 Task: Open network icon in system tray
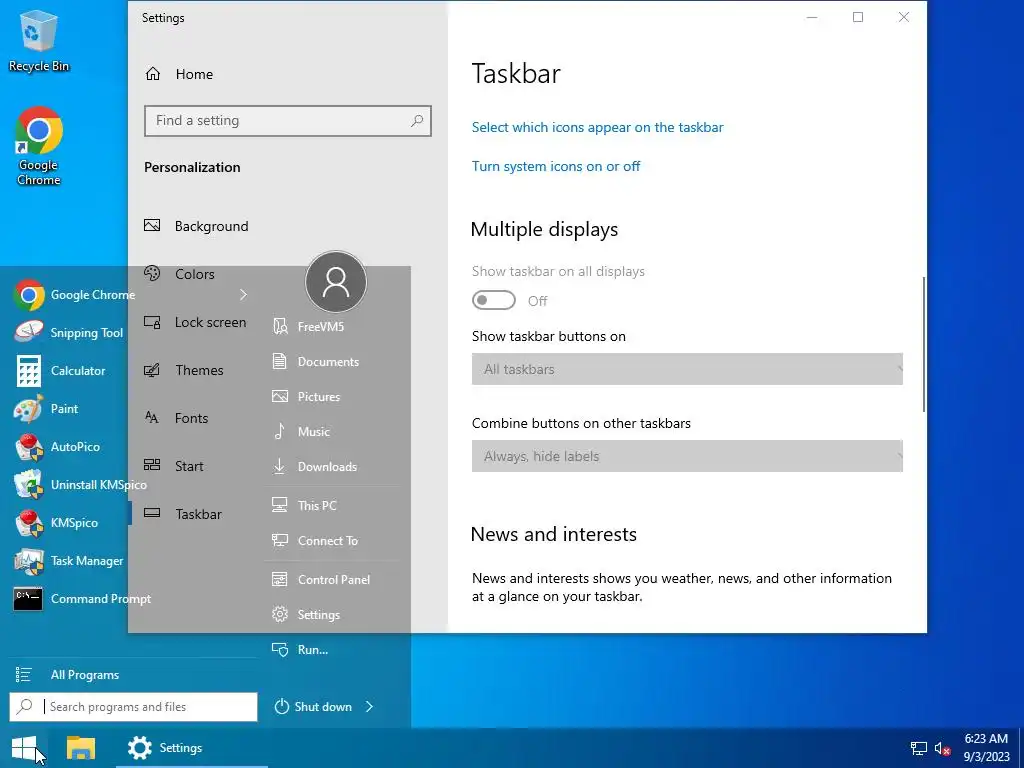click(919, 748)
